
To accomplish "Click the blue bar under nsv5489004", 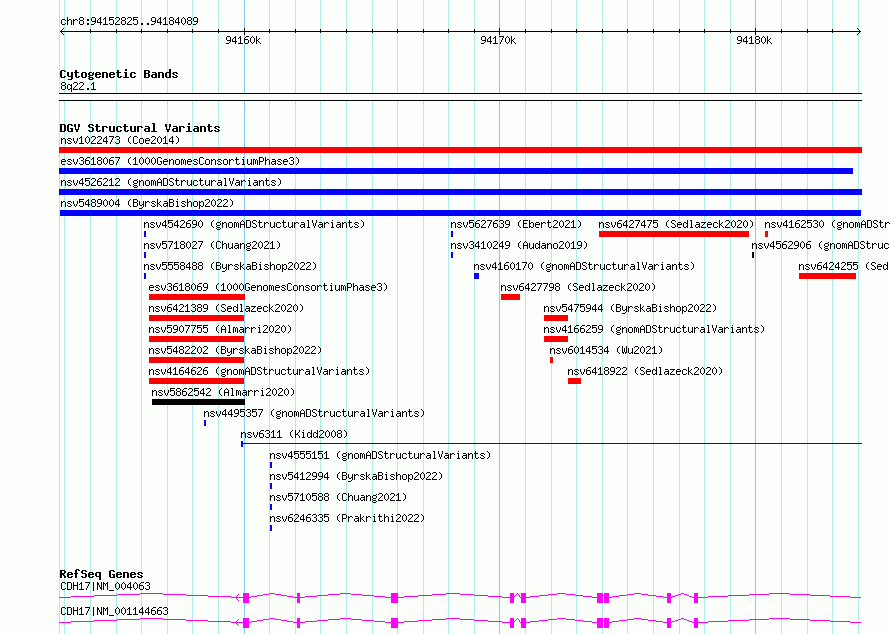I will [x=460, y=213].
